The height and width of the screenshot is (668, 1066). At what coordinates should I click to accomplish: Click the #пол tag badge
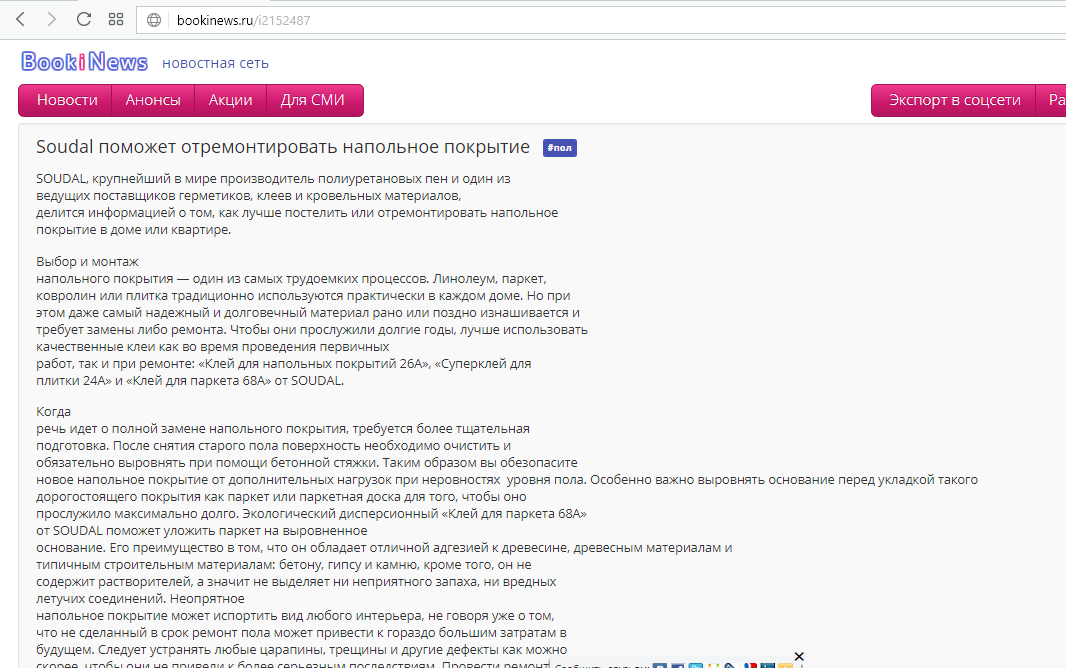[560, 147]
